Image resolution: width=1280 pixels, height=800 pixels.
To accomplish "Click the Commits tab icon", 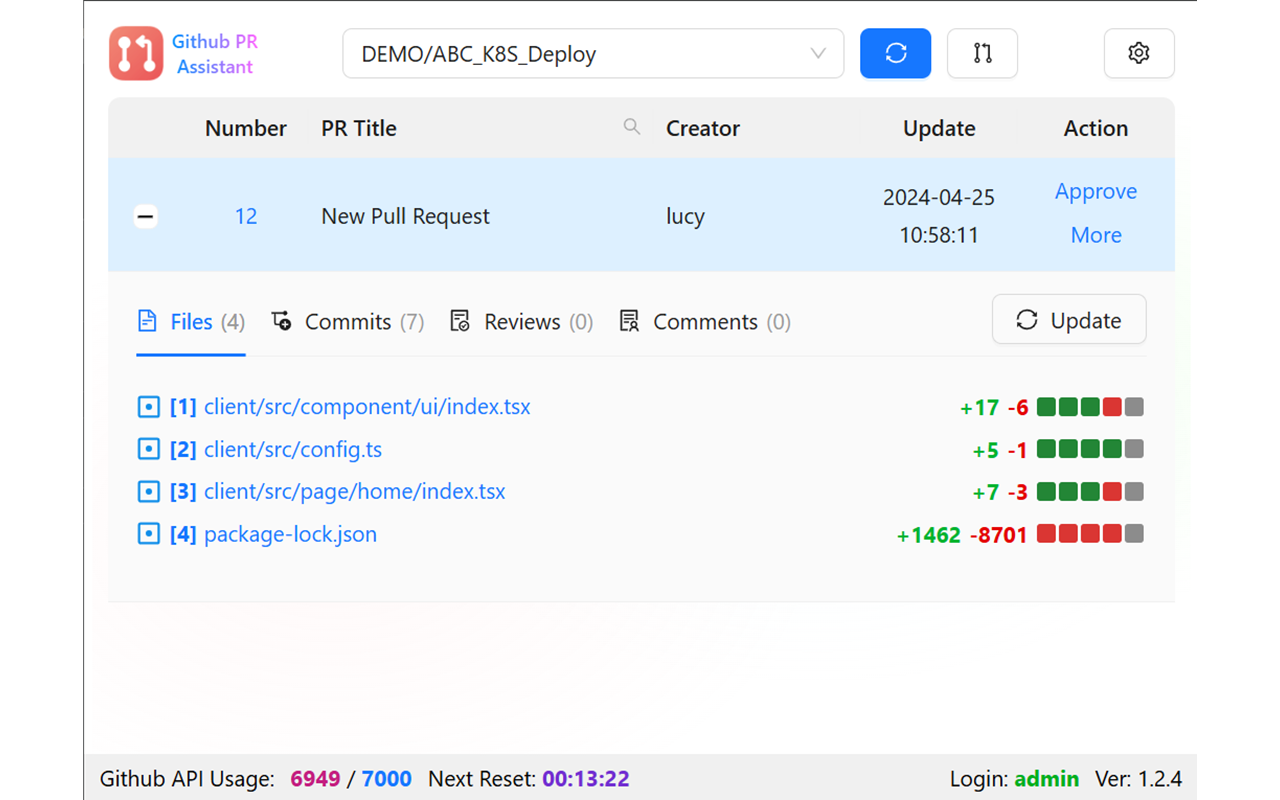I will (x=282, y=321).
